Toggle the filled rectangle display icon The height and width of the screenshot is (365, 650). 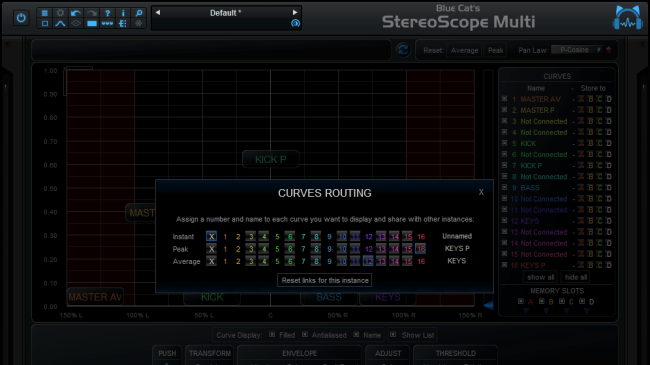pyautogui.click(x=92, y=24)
